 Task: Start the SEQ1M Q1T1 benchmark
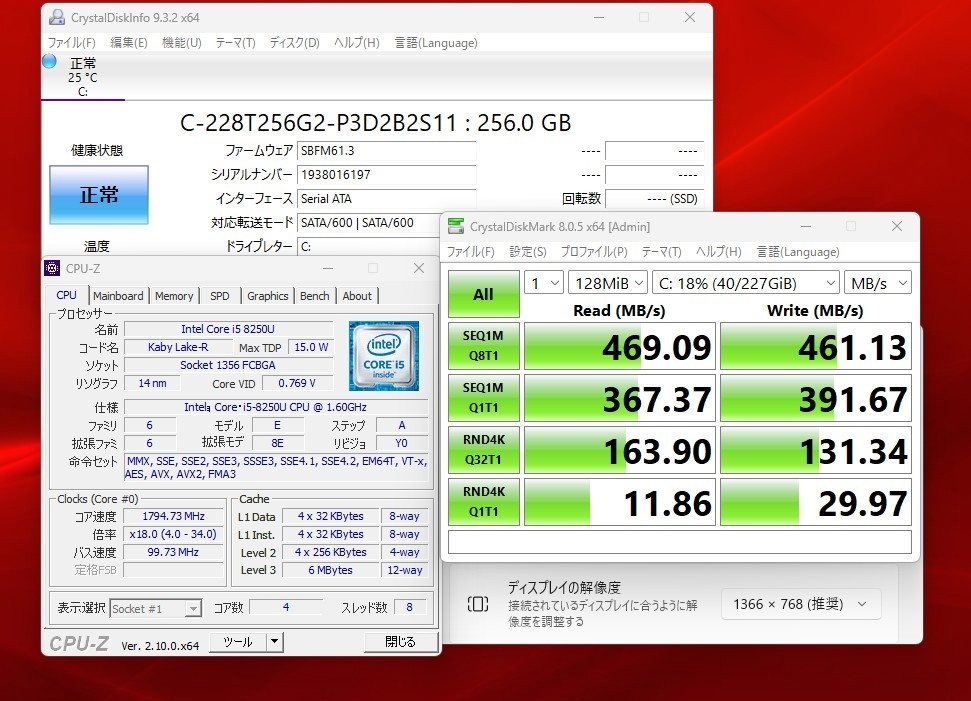483,397
